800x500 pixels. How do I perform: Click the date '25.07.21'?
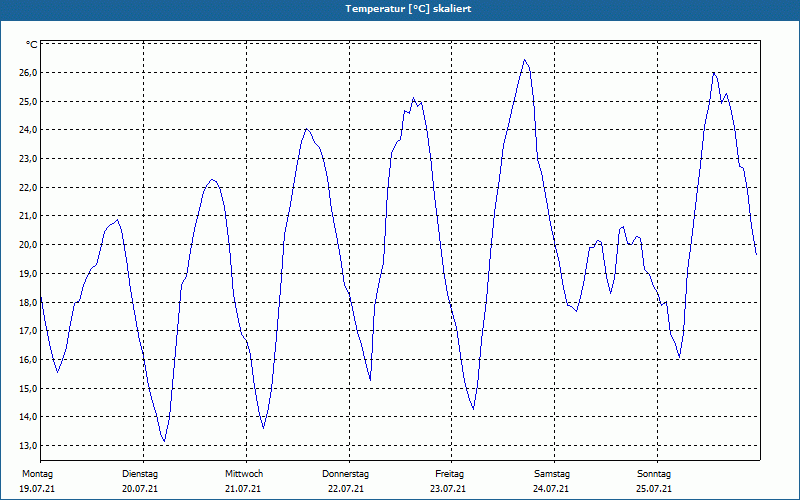(654, 489)
